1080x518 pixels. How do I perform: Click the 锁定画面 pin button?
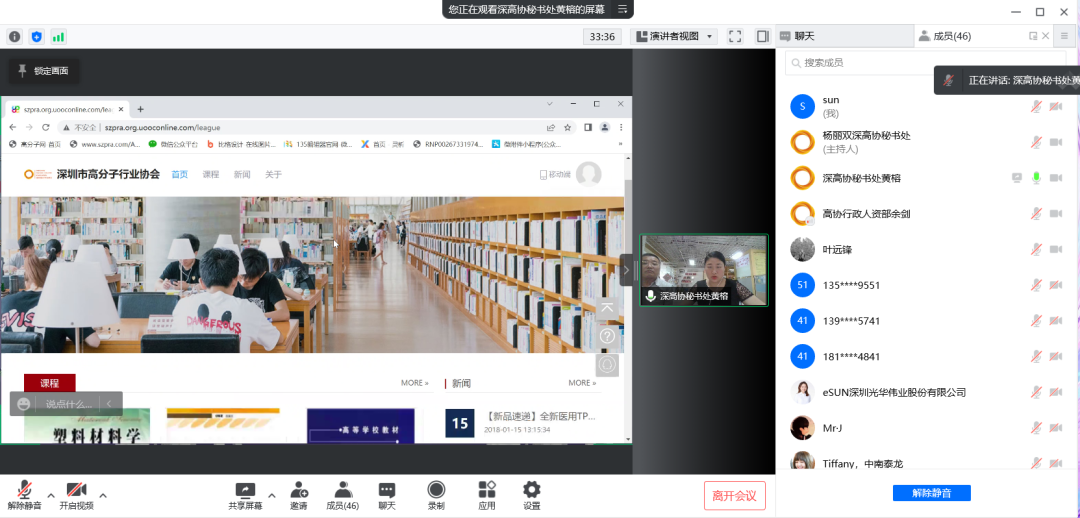pyautogui.click(x=43, y=70)
